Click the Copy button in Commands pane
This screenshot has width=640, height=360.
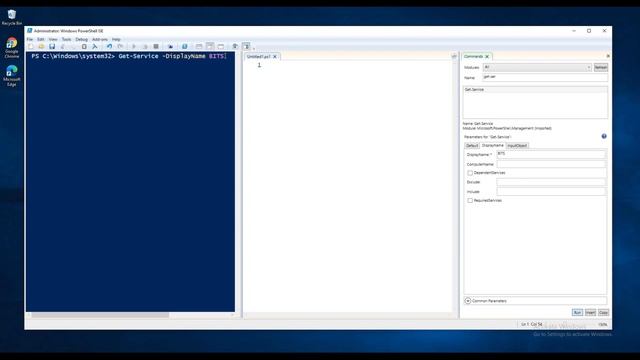tap(603, 313)
